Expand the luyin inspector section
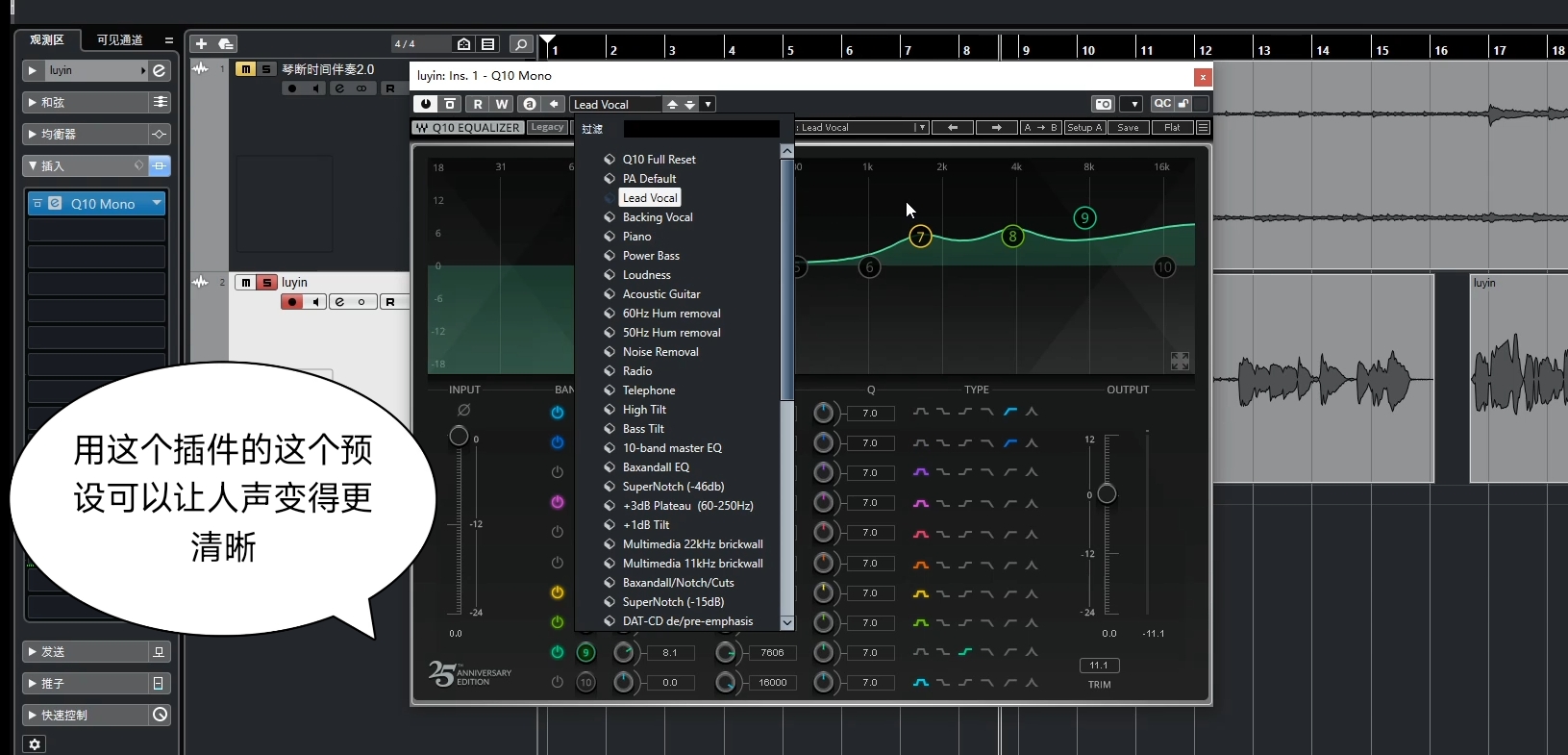This screenshot has width=1568, height=755. tap(33, 70)
